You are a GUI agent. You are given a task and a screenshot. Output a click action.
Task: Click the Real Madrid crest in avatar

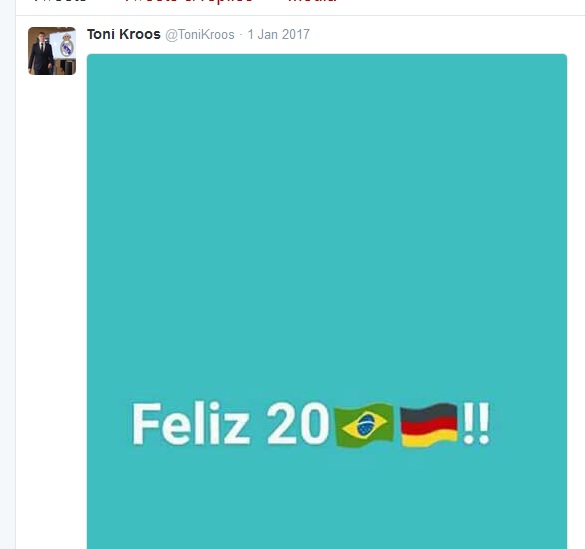coord(66,46)
